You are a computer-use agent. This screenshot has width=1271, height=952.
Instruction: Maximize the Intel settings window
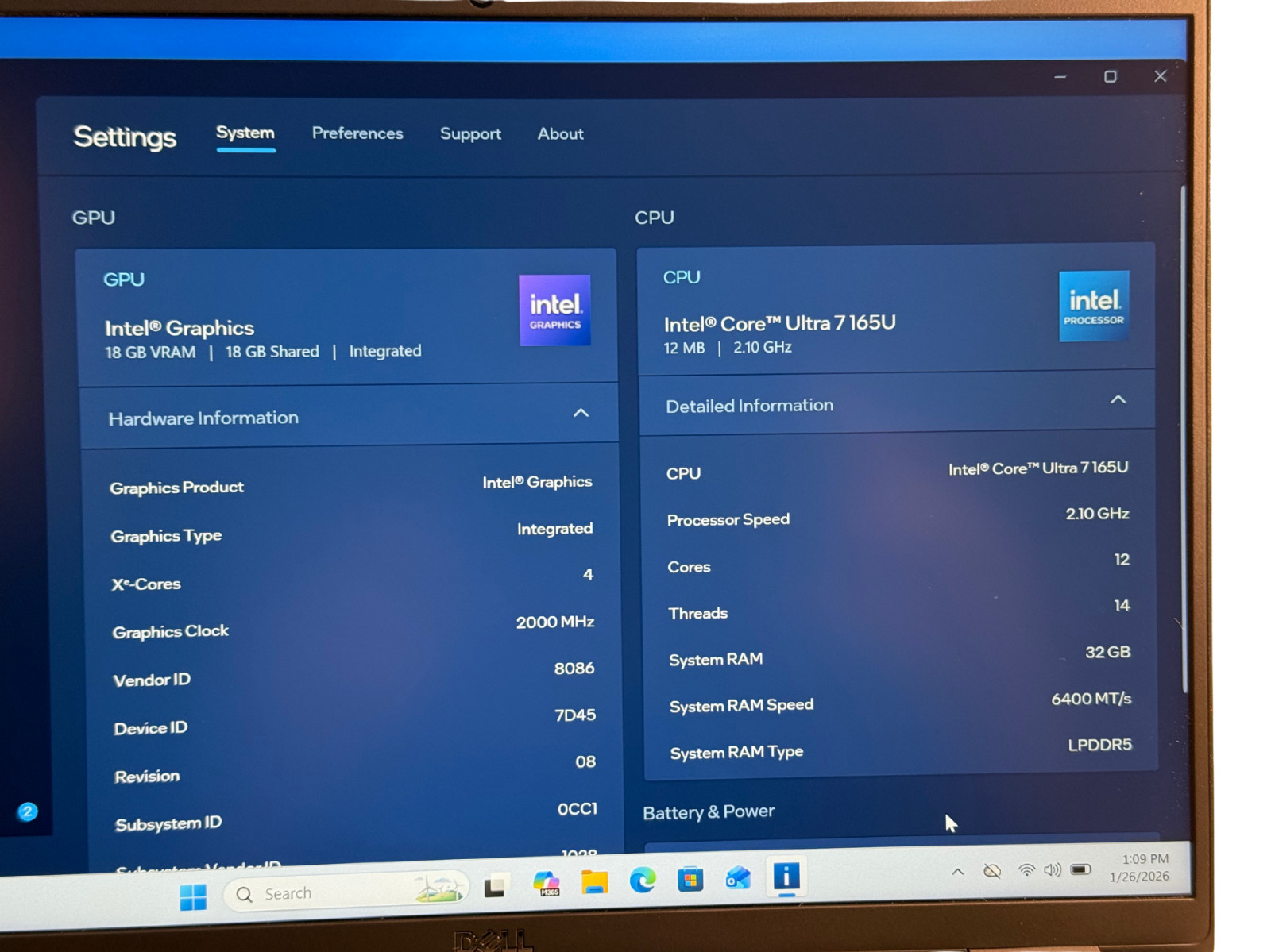1110,76
